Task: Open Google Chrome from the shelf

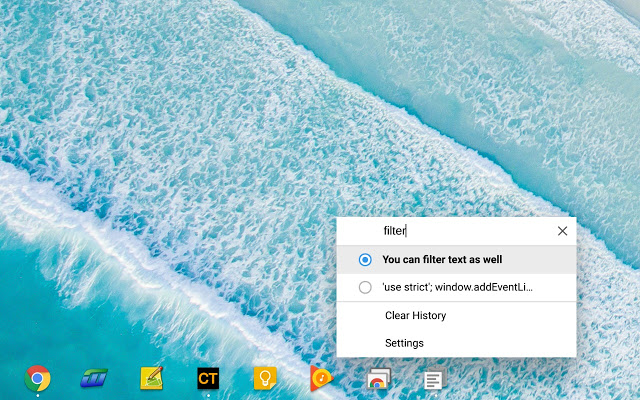Action: [37, 378]
